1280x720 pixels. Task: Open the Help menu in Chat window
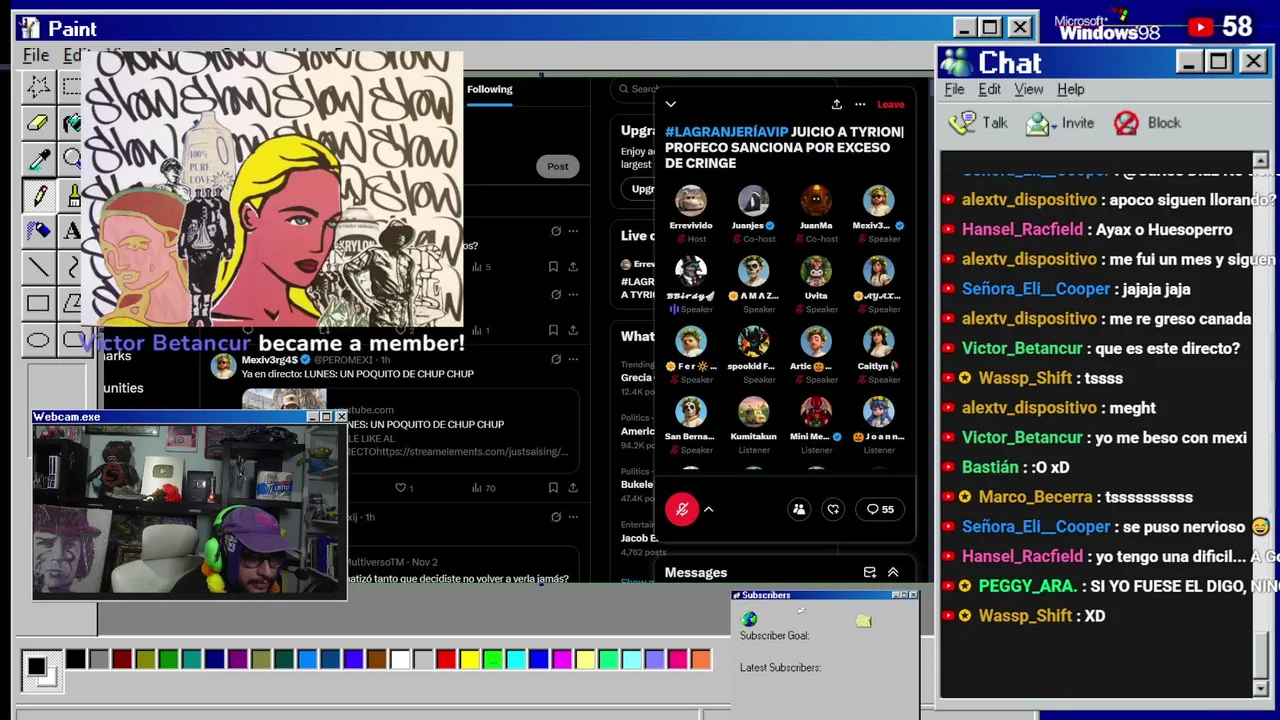tap(1070, 89)
